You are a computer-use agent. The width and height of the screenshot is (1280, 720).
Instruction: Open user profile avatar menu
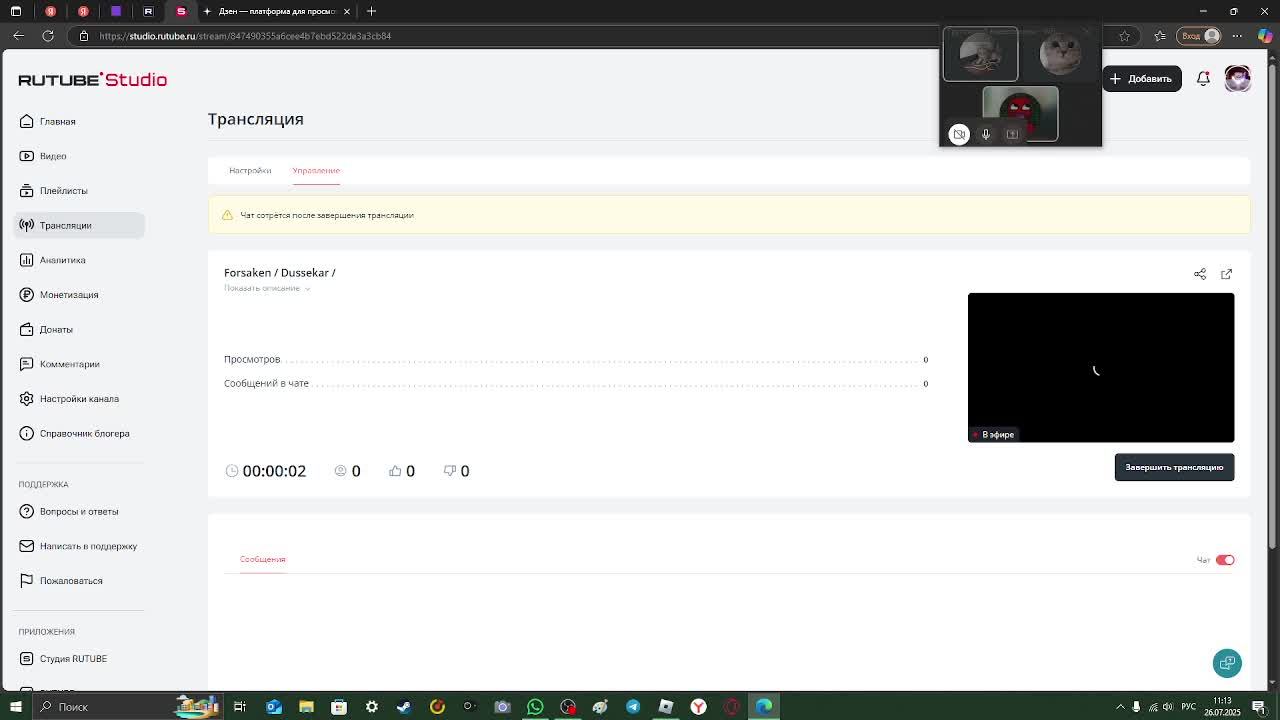1237,79
